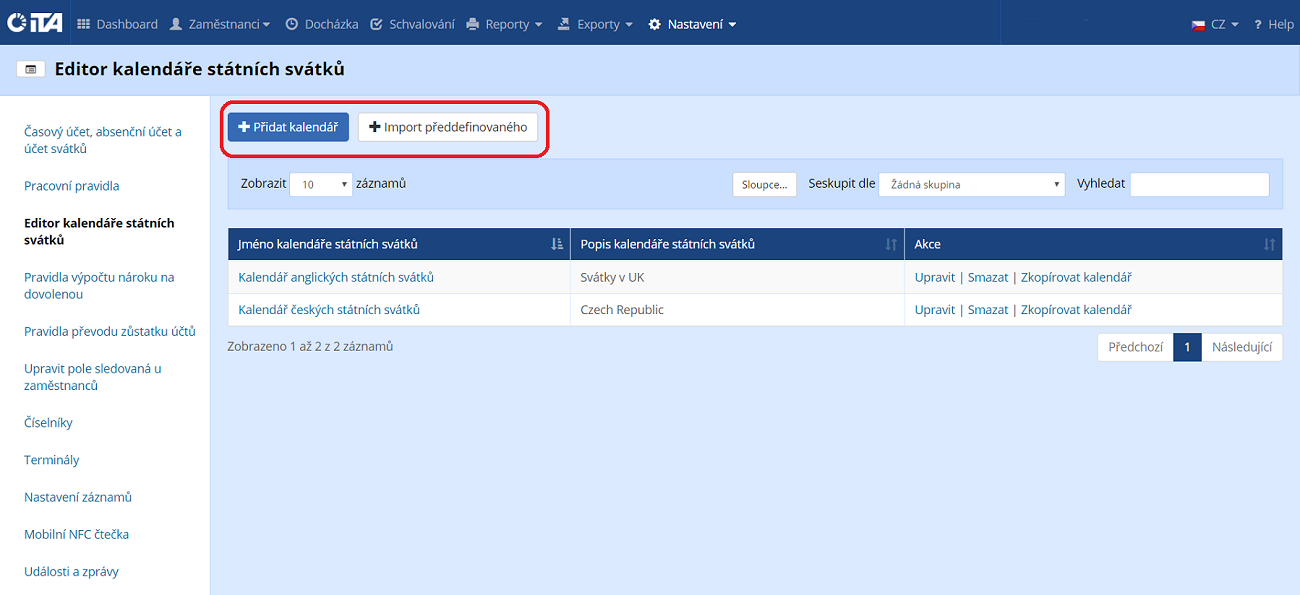Open Help from the top right

1274,24
